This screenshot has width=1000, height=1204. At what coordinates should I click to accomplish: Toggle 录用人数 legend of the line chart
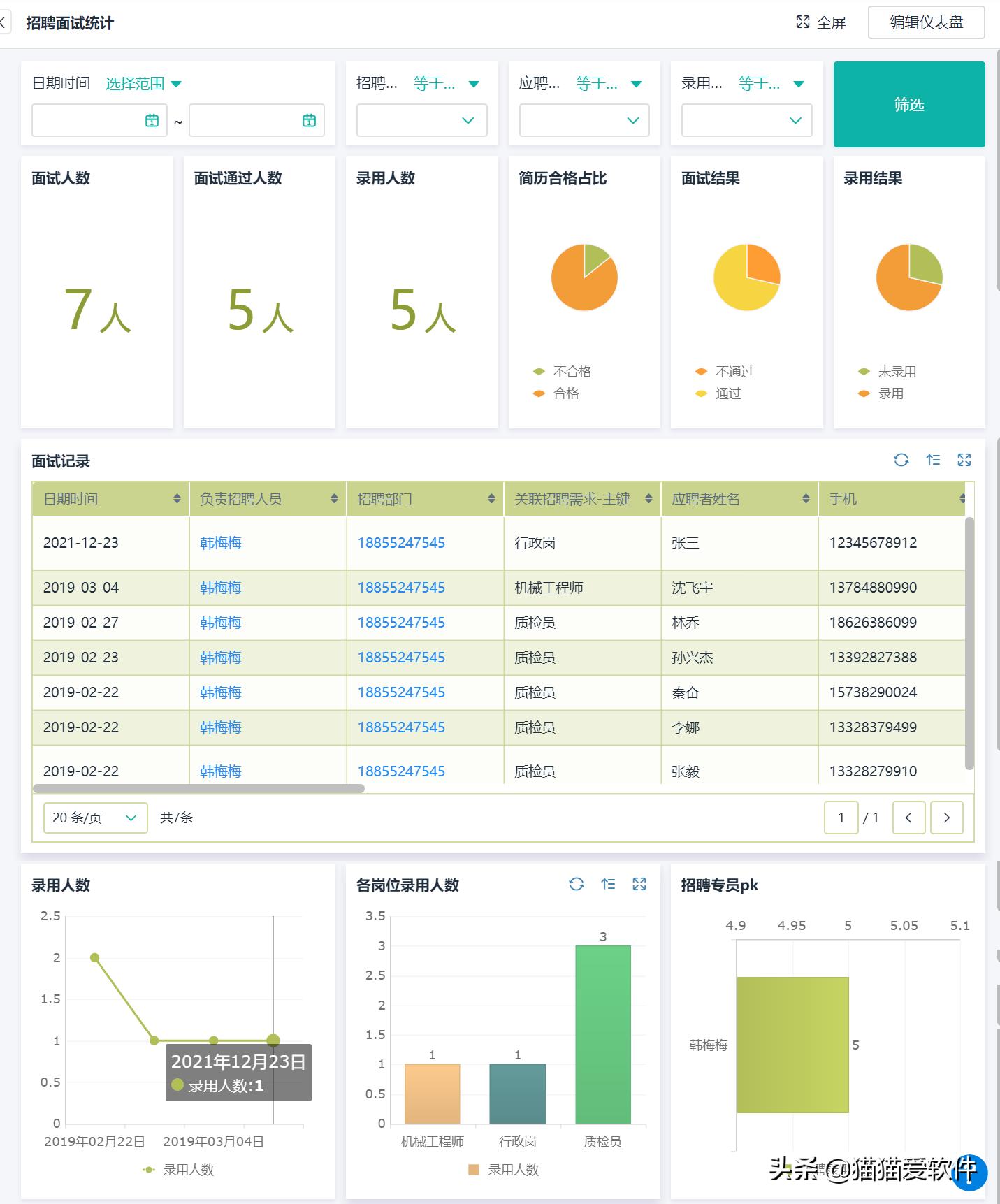click(x=178, y=1170)
